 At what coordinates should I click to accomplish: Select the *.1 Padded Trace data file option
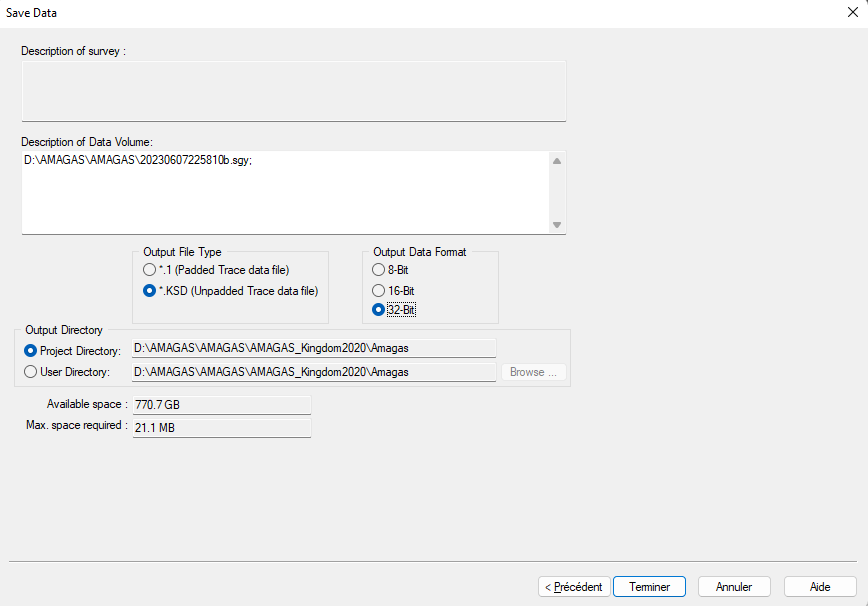150,270
